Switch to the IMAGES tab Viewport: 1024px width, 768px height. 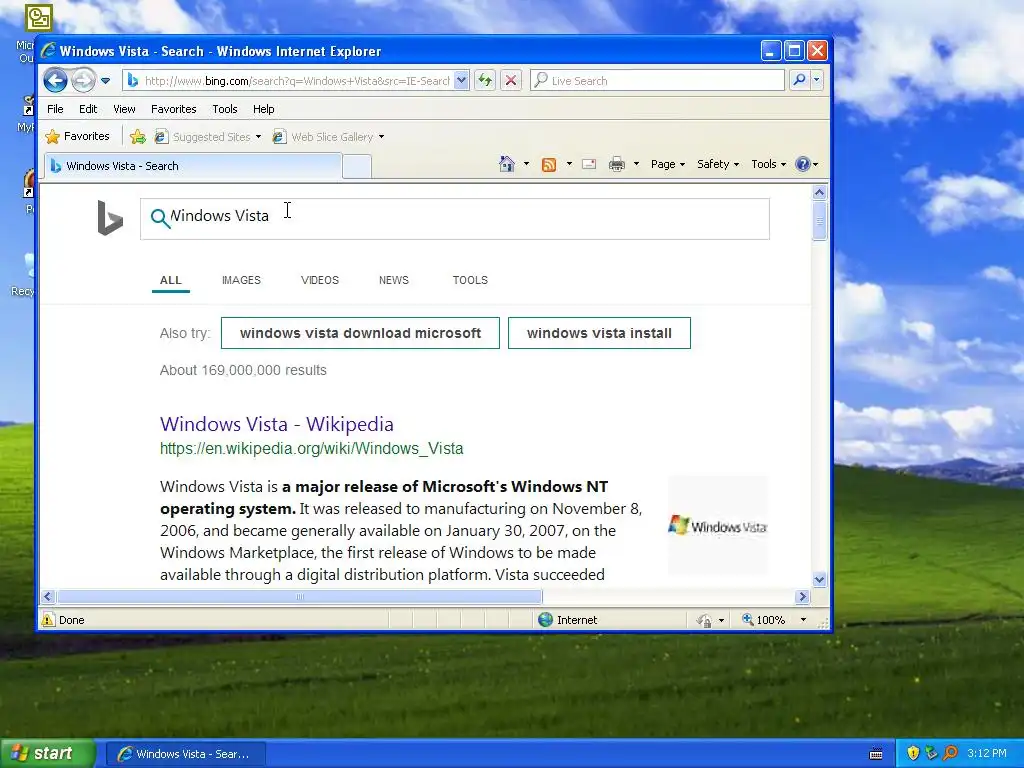pos(241,280)
